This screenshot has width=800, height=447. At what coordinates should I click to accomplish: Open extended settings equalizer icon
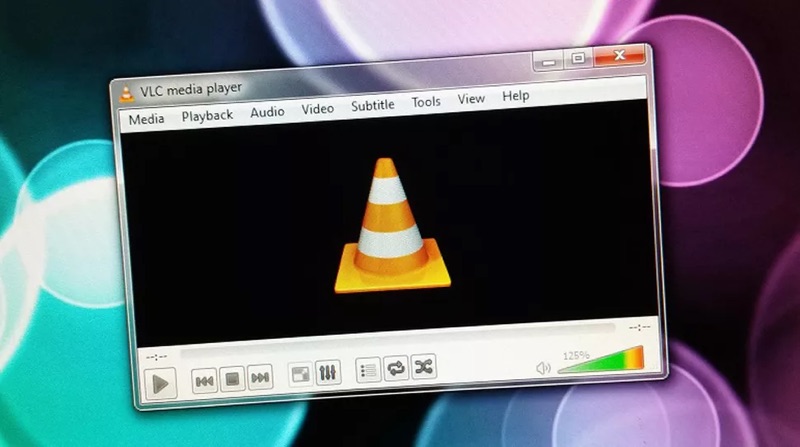click(328, 372)
